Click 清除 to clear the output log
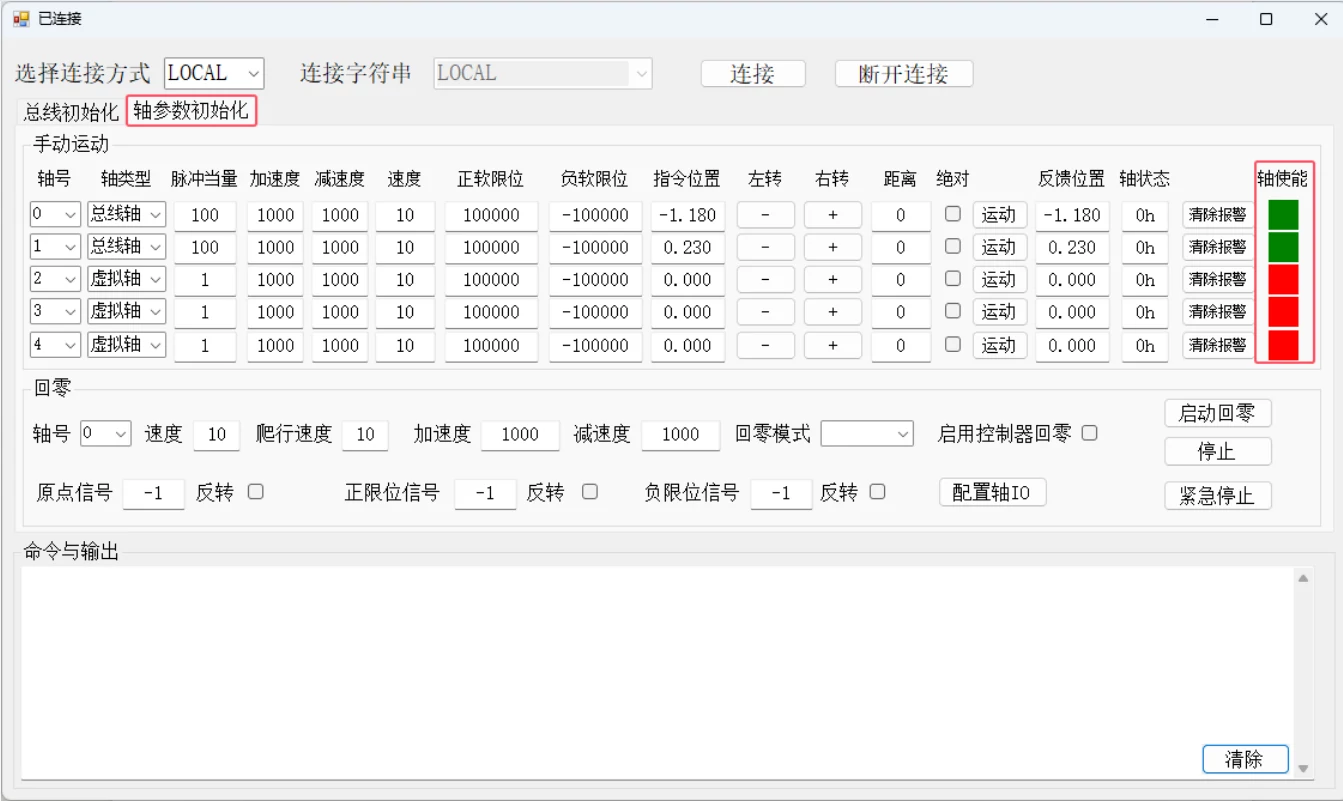Screen dimensions: 1343x801 tap(1244, 759)
